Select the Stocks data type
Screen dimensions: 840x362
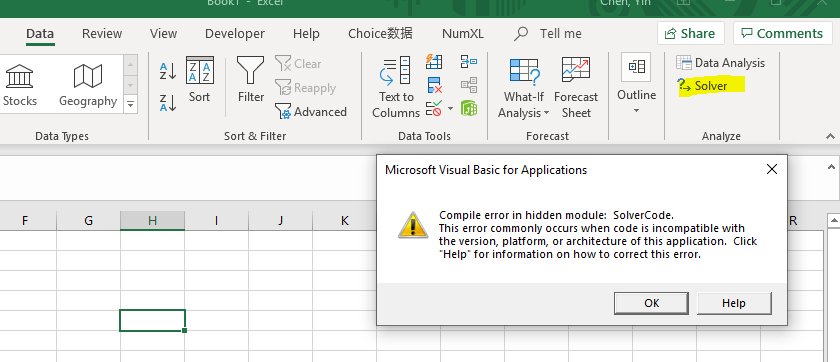tap(20, 85)
